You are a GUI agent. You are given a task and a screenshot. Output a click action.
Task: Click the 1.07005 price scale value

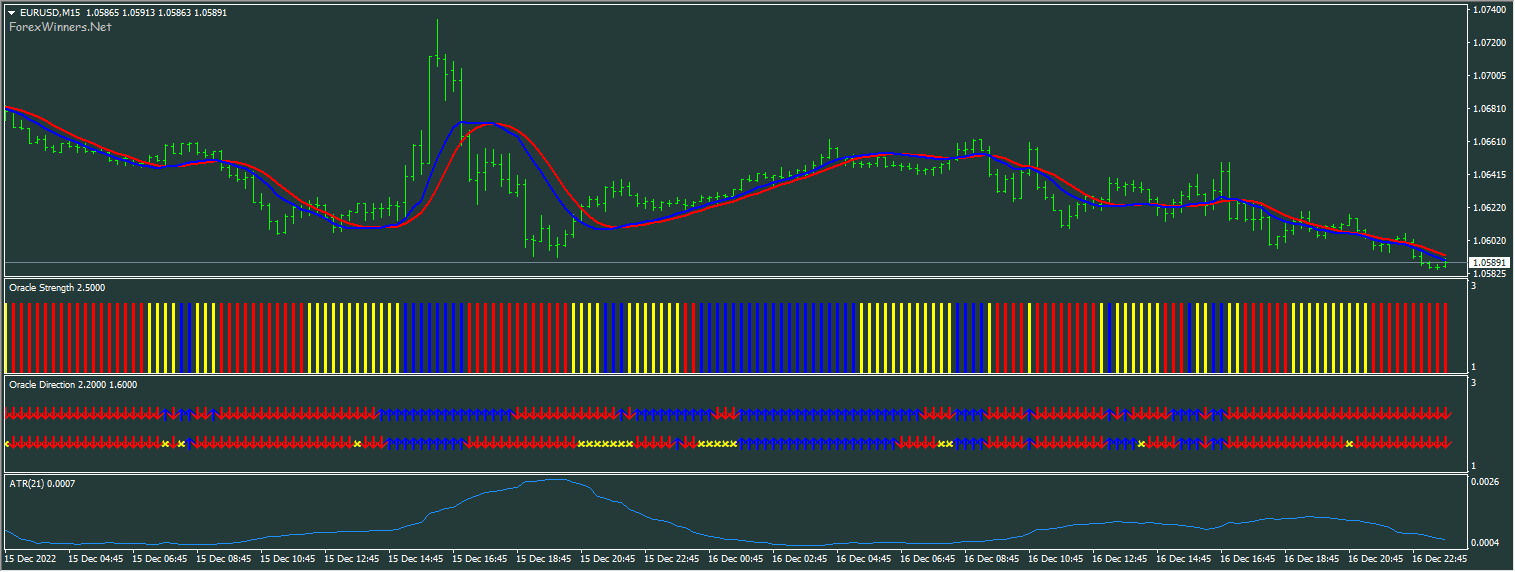(x=1489, y=76)
